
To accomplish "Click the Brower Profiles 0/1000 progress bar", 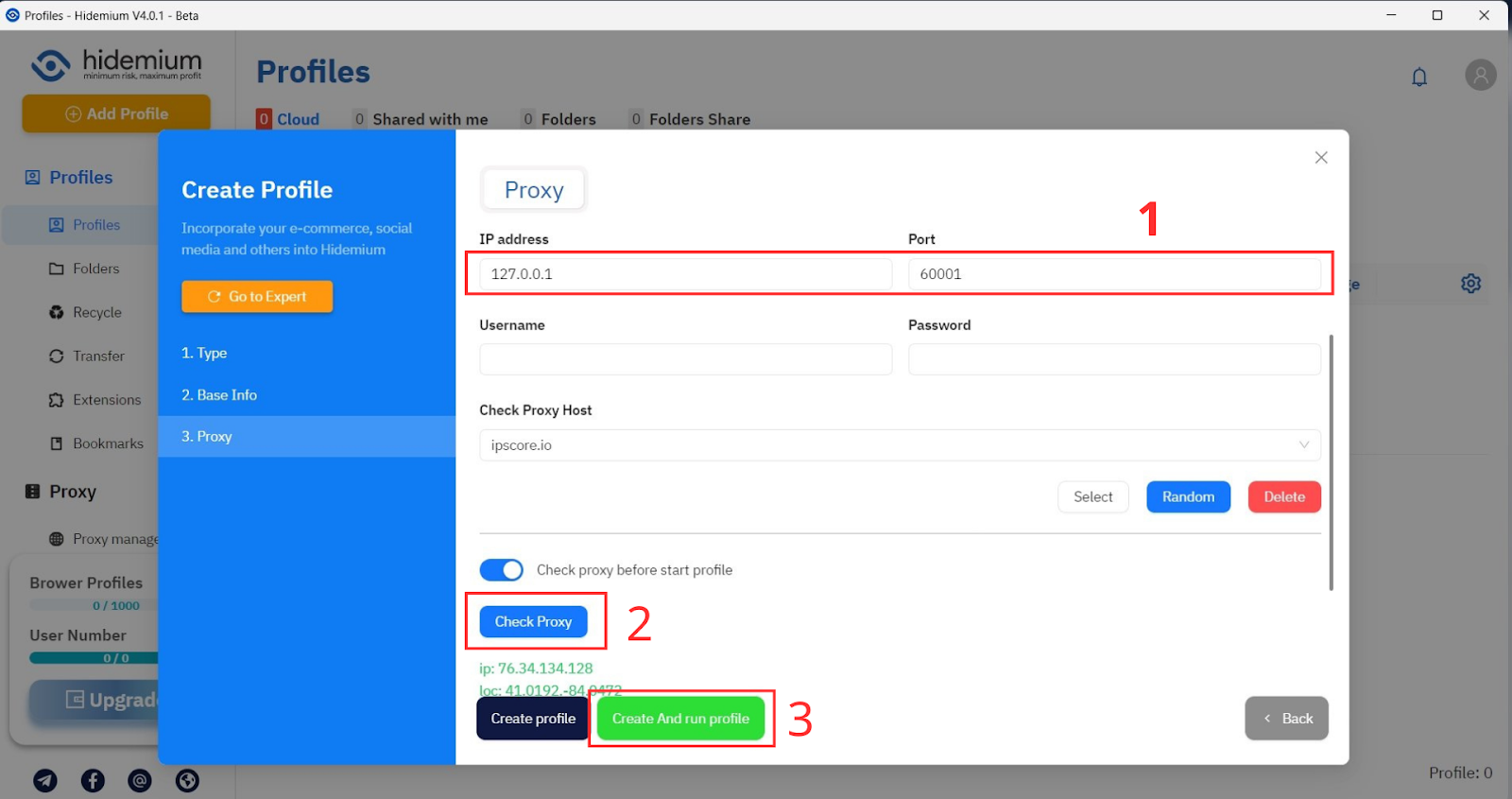I will click(x=94, y=605).
